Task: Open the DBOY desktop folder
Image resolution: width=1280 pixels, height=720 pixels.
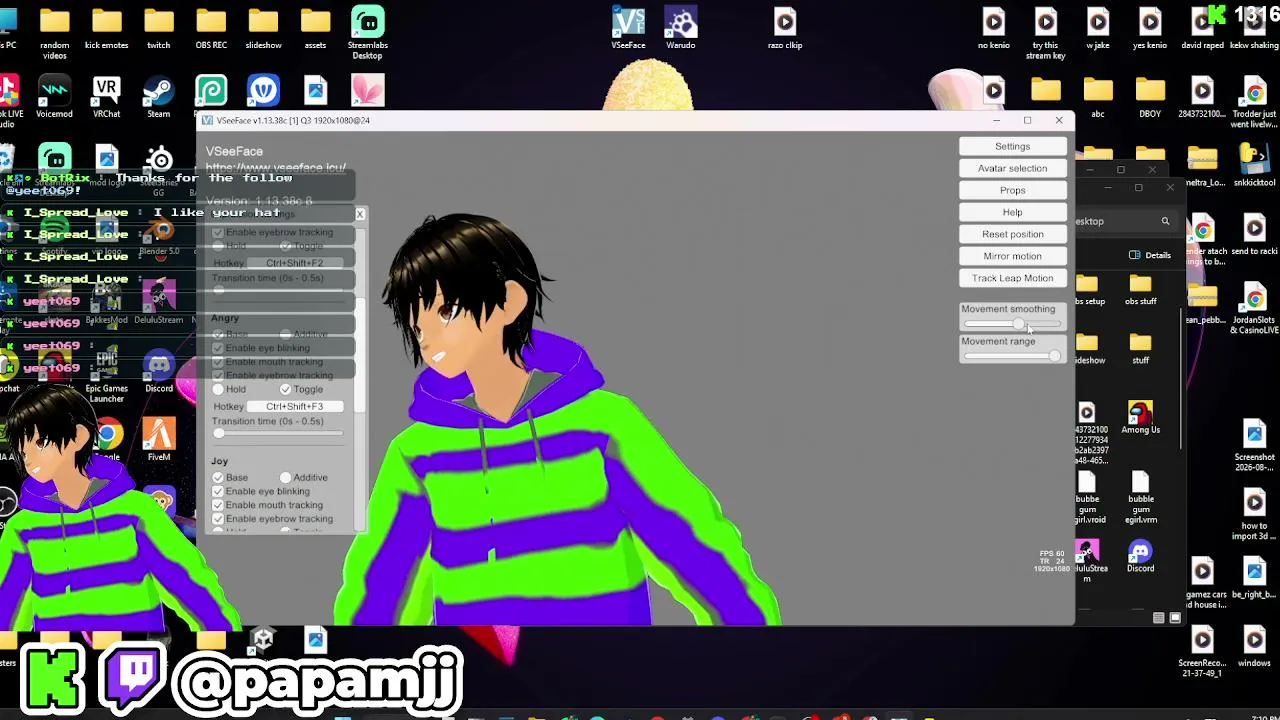Action: coord(1150,98)
